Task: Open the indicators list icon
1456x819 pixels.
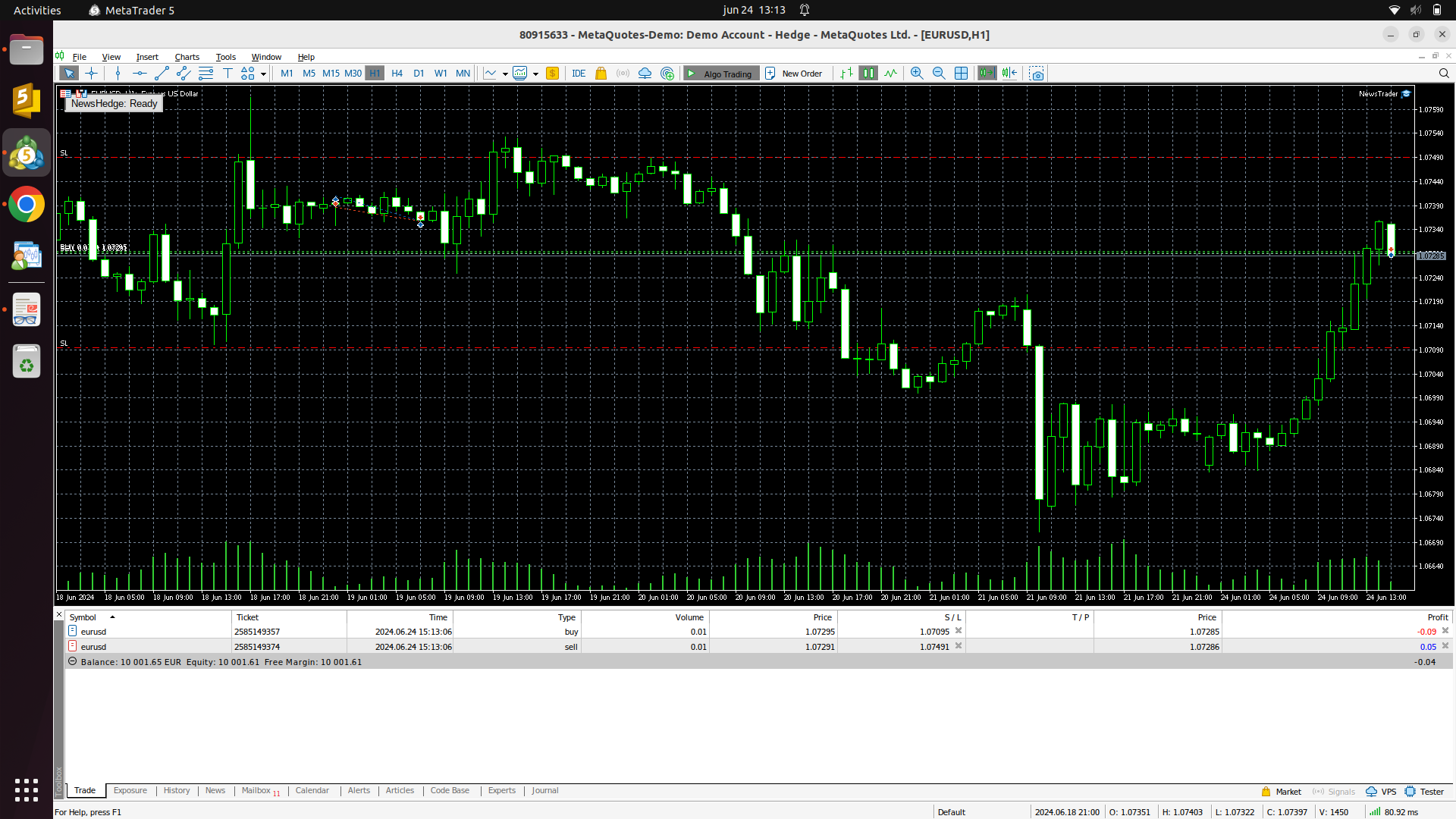Action: point(491,74)
